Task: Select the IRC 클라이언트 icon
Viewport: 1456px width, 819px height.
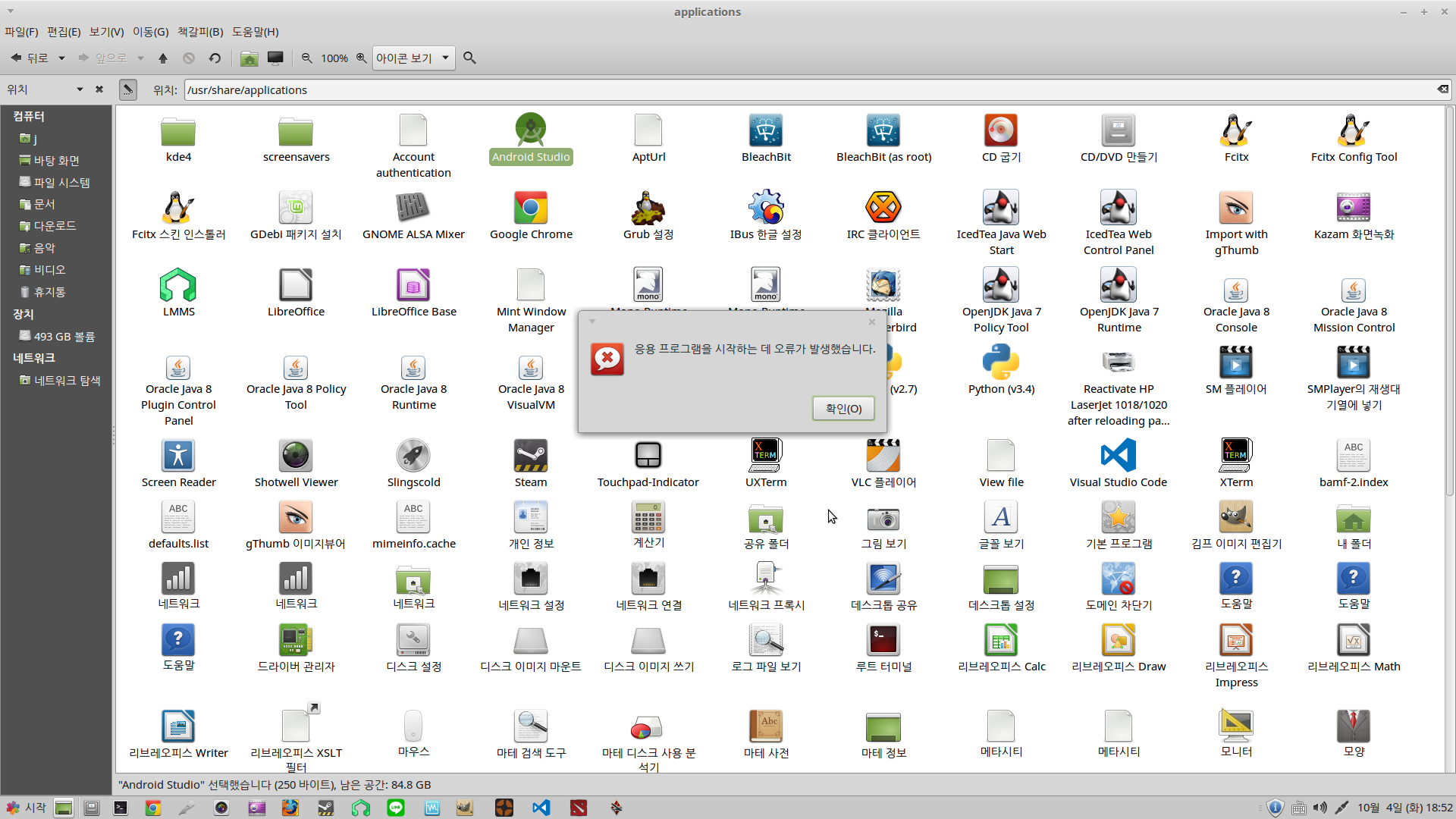Action: coord(883,208)
